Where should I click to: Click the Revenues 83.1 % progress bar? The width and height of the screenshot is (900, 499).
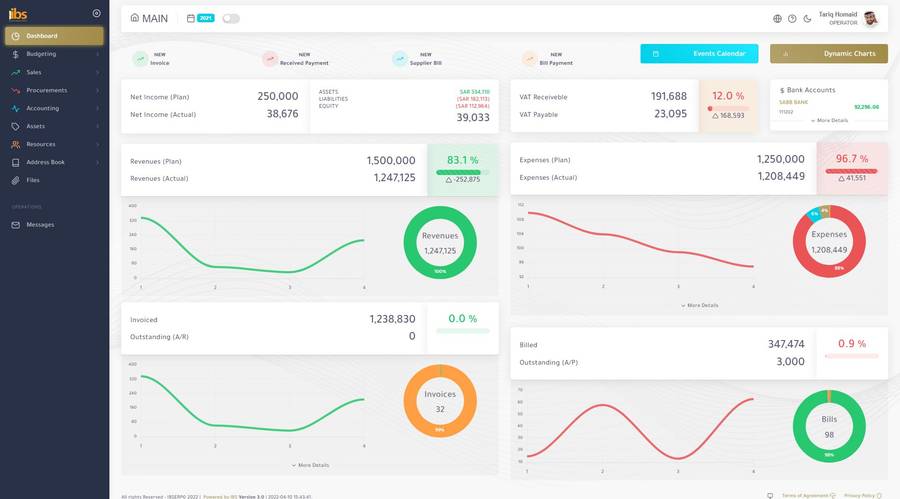tap(463, 172)
